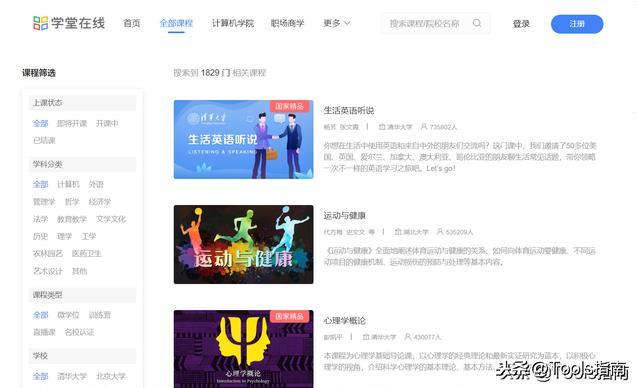
Task: Filter by 即将开课 status
Action: [72, 123]
